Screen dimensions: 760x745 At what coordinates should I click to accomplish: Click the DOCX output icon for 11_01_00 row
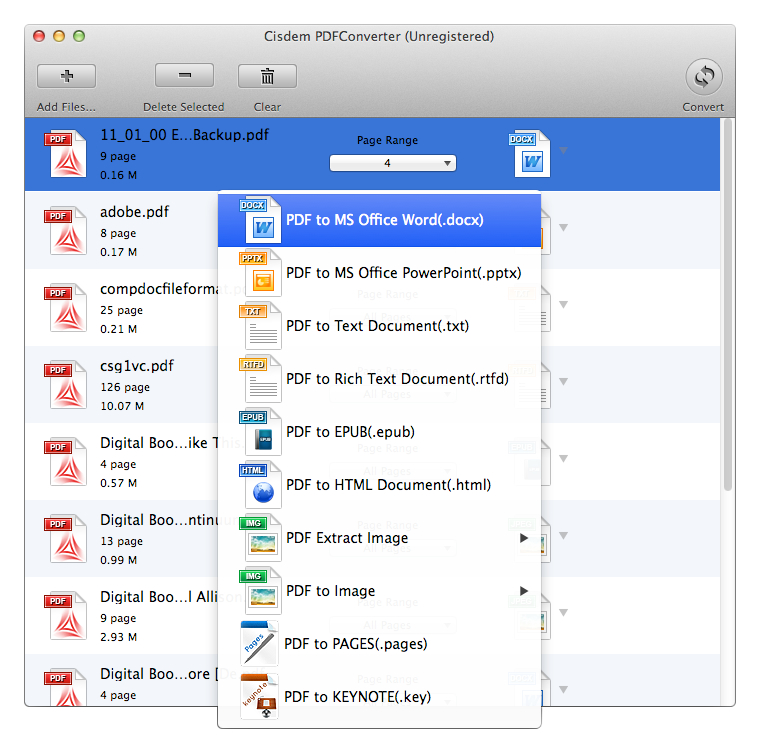(x=530, y=154)
